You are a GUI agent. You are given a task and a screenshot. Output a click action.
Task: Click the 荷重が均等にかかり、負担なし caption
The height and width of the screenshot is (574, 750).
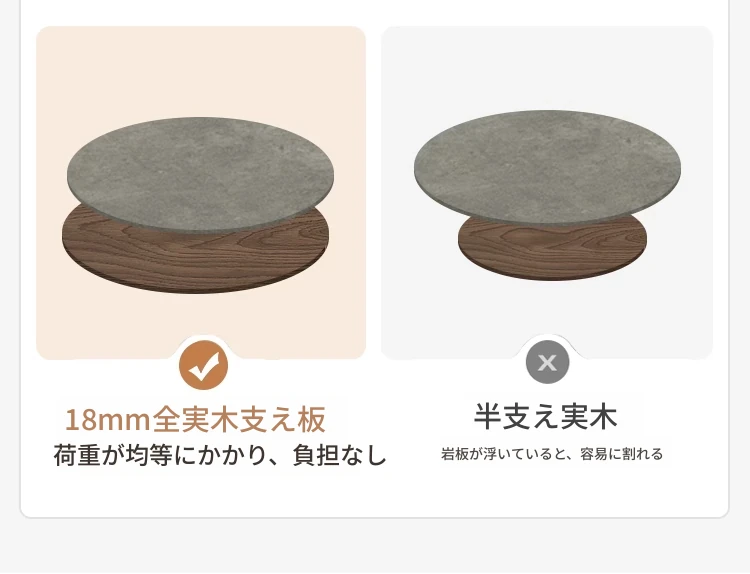[x=220, y=455]
